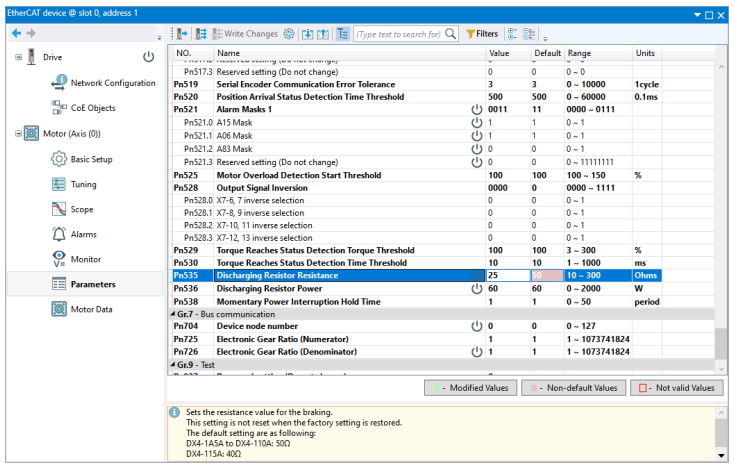The height and width of the screenshot is (466, 735).
Task: Click the power icon on Pn521.3 Reserved setting
Action: pyautogui.click(x=477, y=162)
